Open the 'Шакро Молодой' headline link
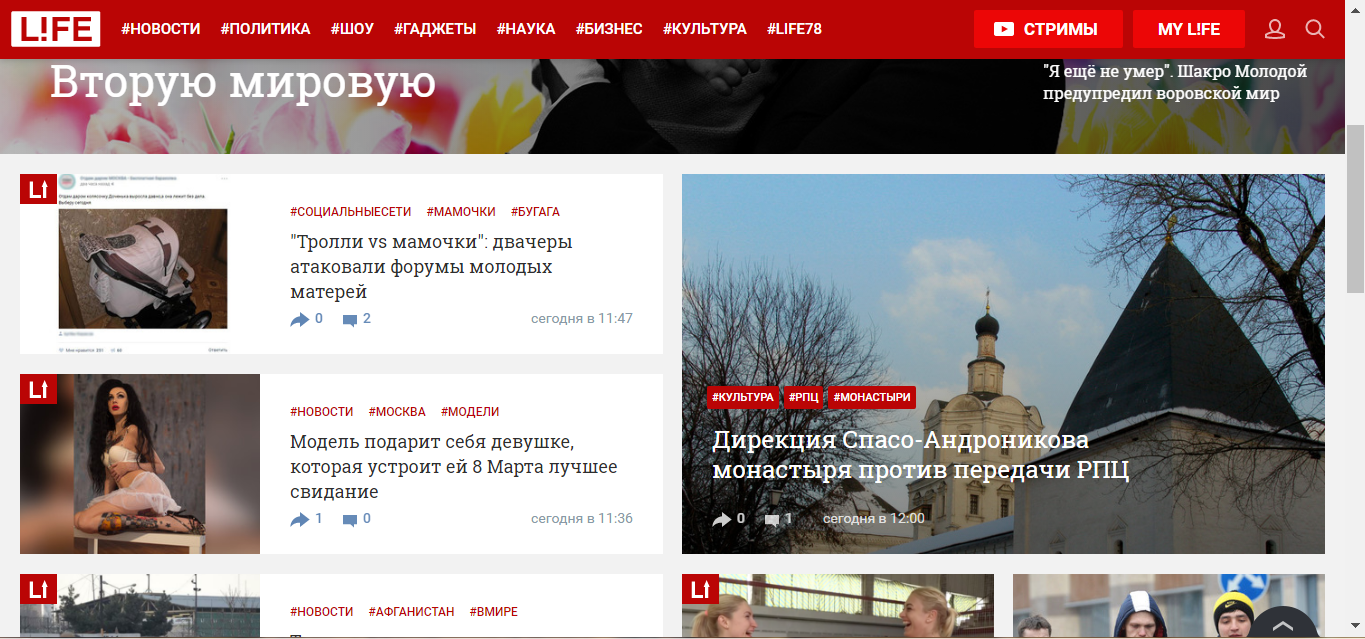Viewport: 1365px width, 639px height. 1175,83
